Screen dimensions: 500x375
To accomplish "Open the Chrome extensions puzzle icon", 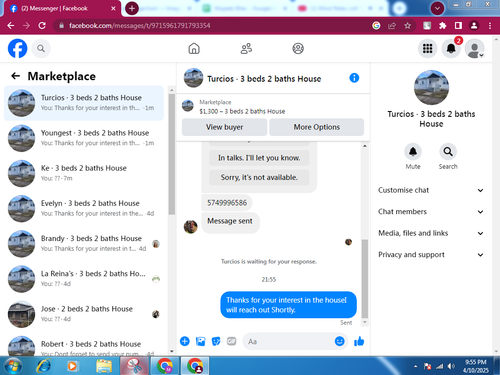I will coord(442,25).
